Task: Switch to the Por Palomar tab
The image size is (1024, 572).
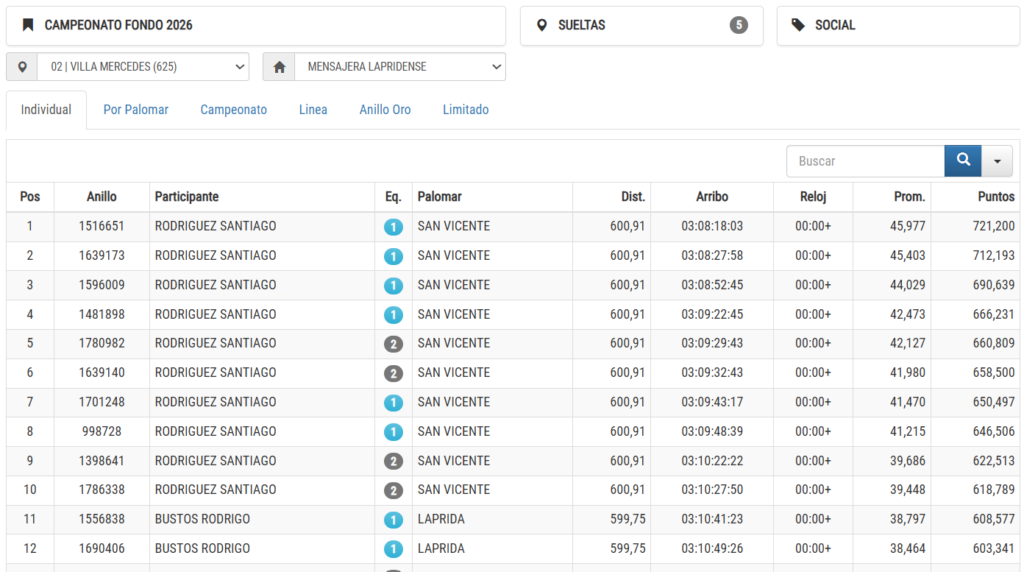Action: pos(136,110)
